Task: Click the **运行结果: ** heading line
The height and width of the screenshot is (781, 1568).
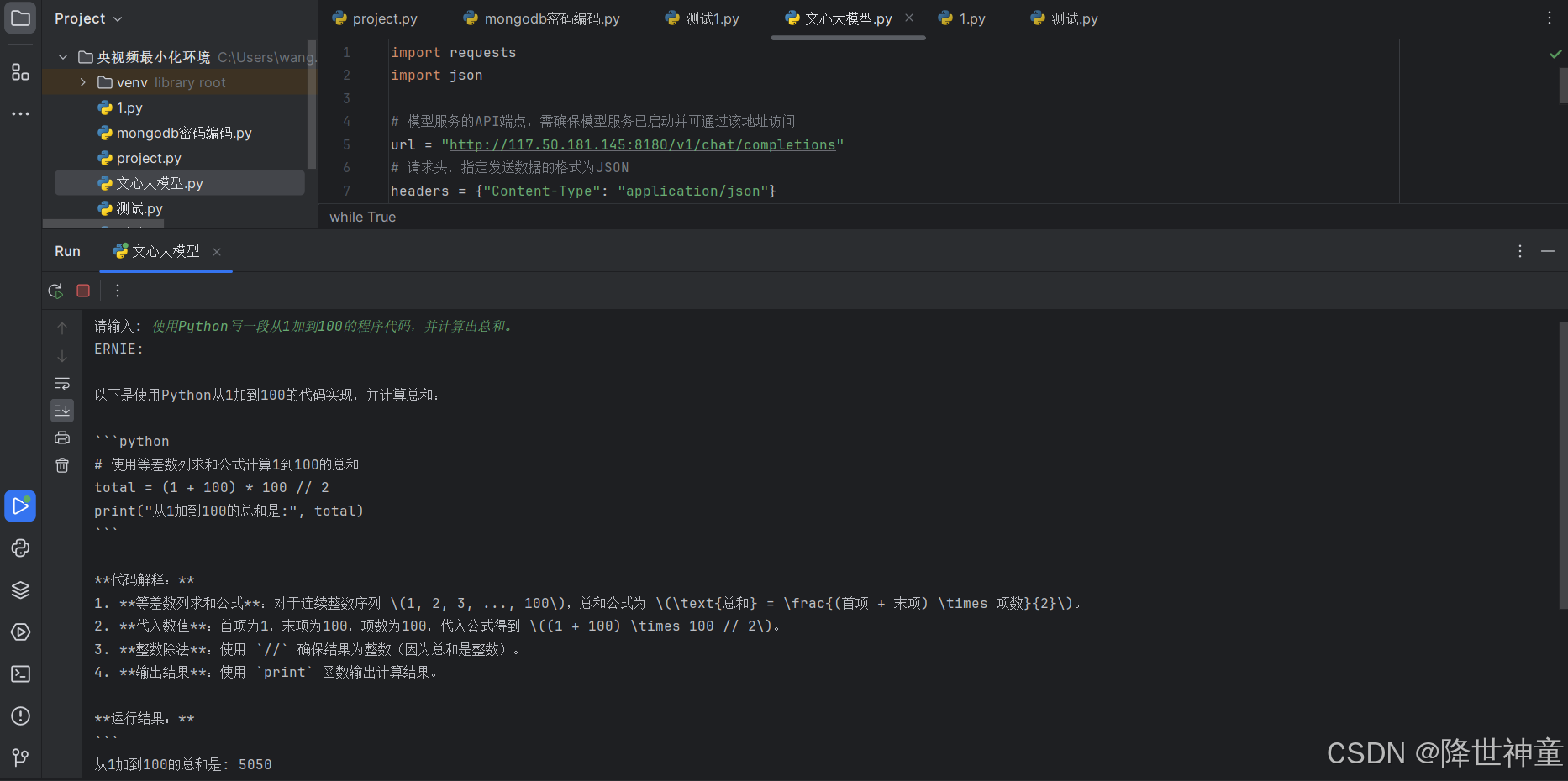Action: point(145,718)
